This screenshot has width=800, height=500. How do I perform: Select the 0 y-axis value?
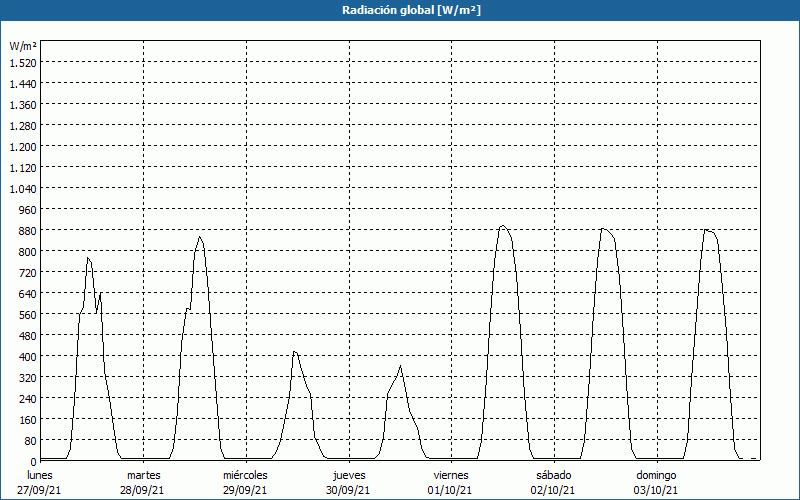click(34, 462)
